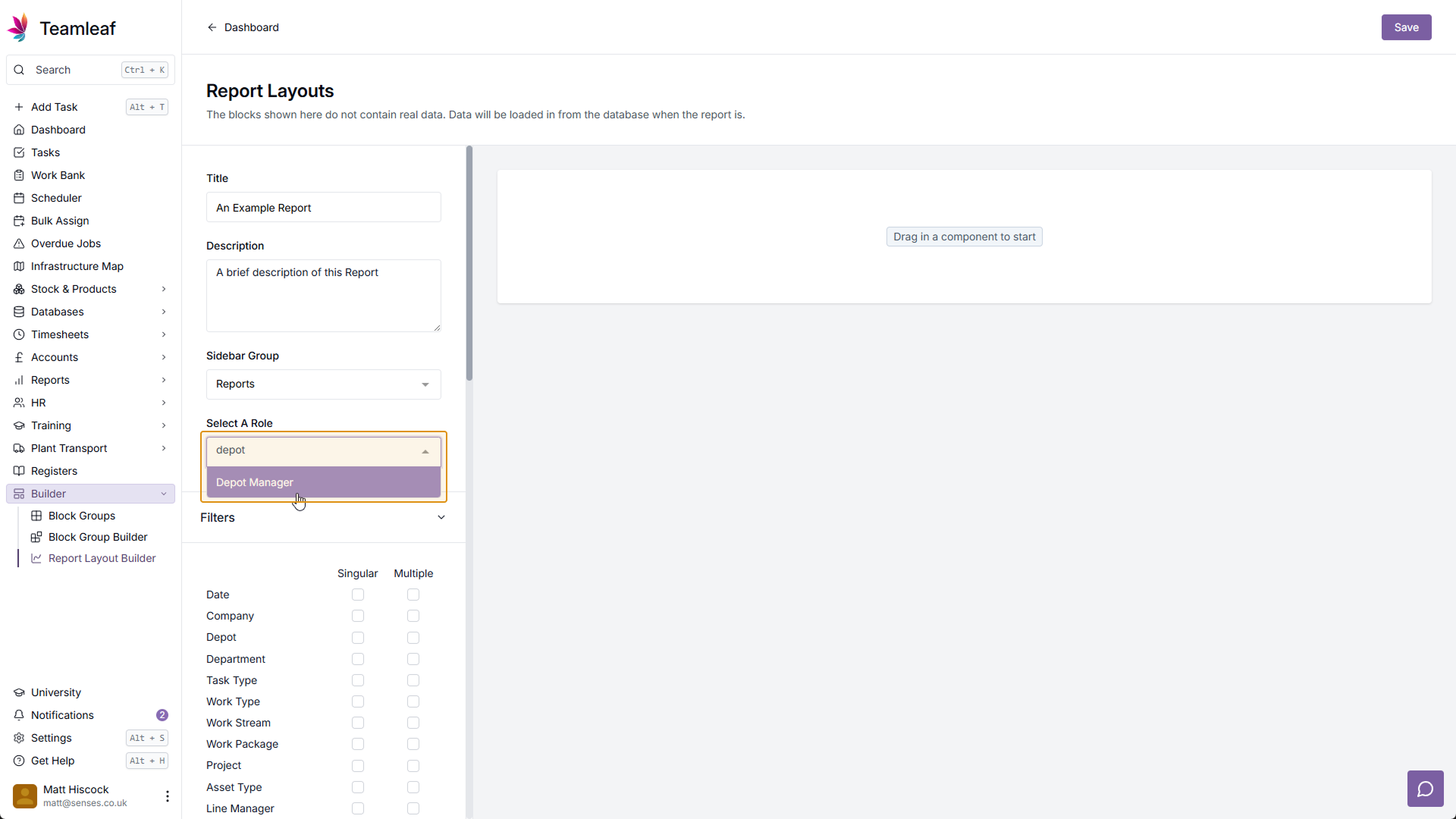Click the Infrastructure Map sidebar icon

19,266
